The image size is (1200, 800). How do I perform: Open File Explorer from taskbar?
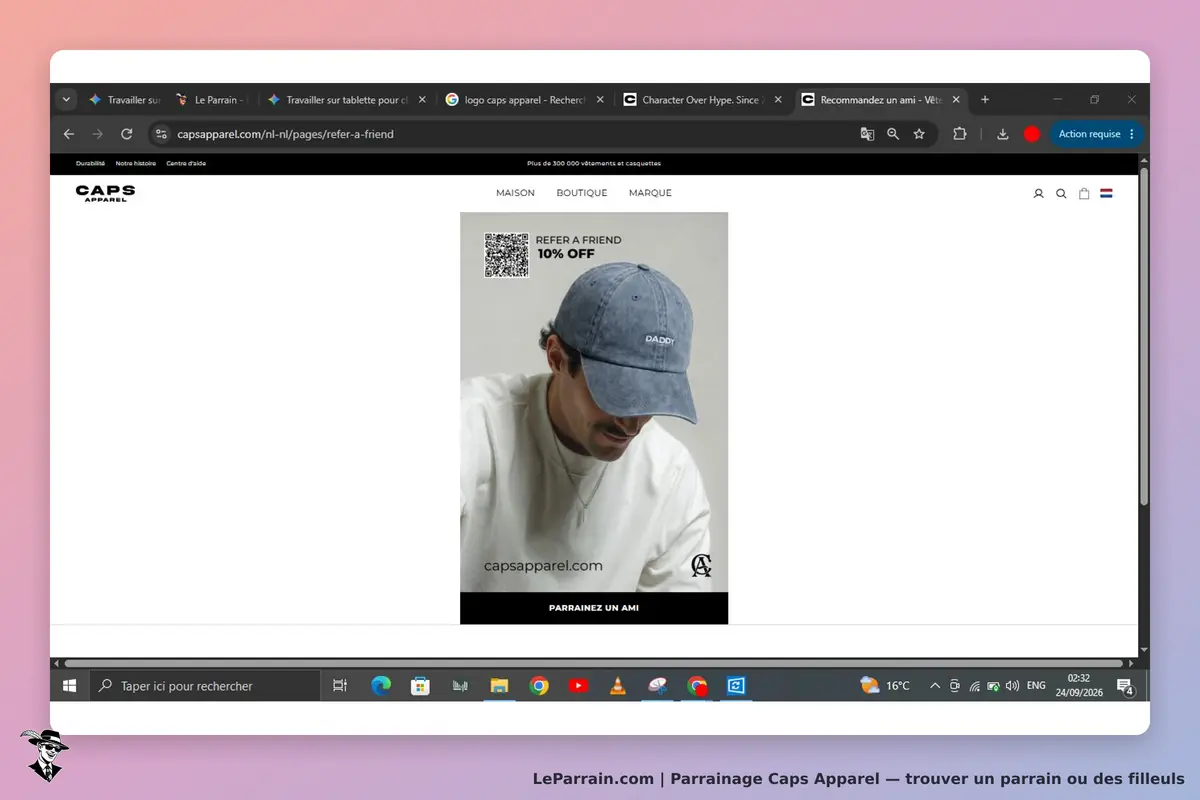pyautogui.click(x=499, y=686)
